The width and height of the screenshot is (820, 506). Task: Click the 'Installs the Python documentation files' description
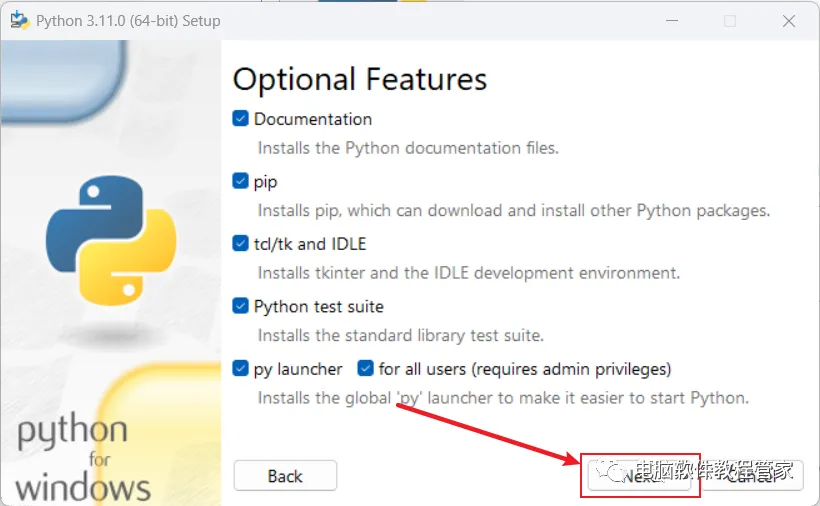[x=408, y=148]
